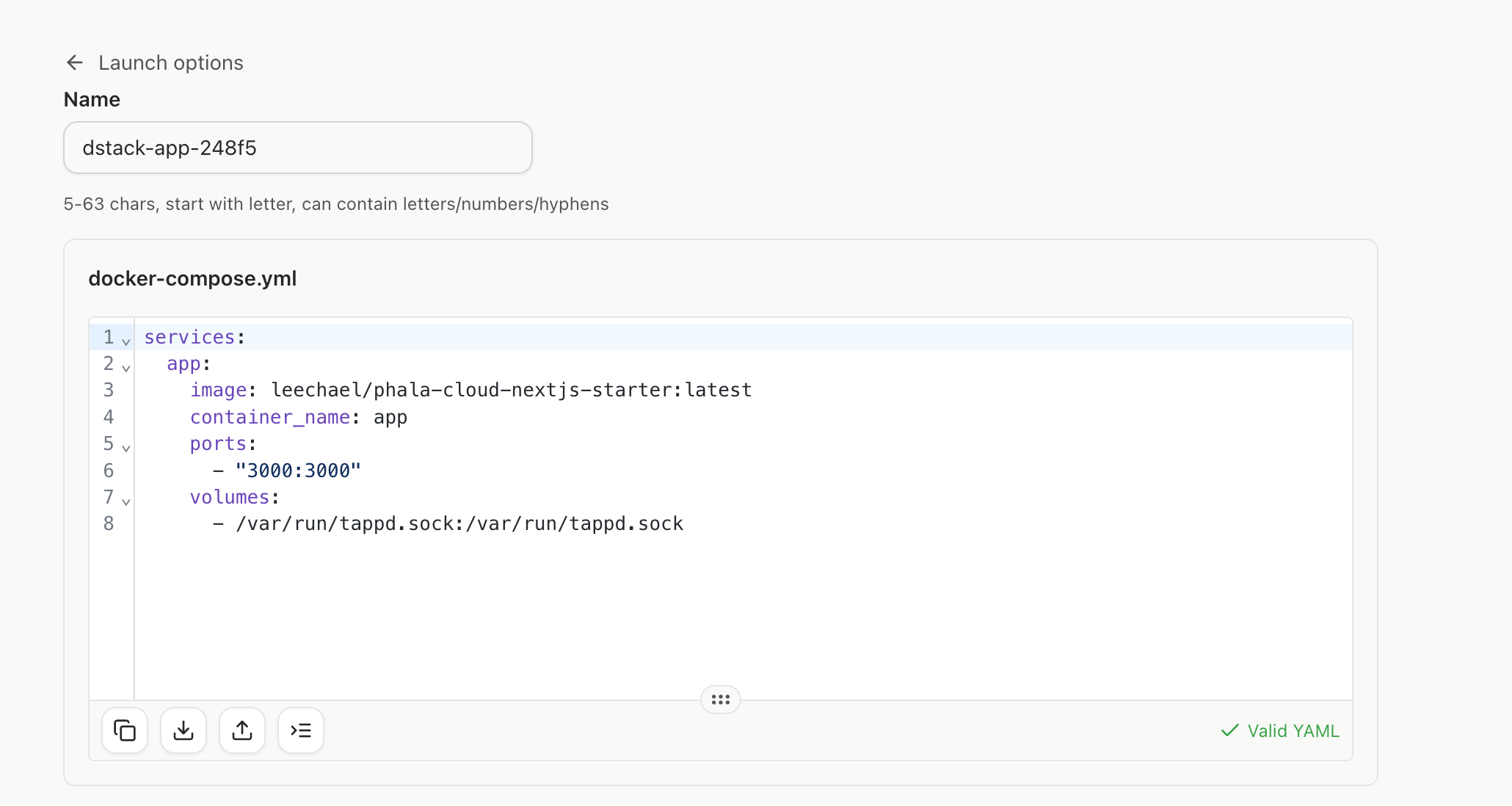
Task: Click the 3000:3000 port mapping text
Action: point(297,470)
